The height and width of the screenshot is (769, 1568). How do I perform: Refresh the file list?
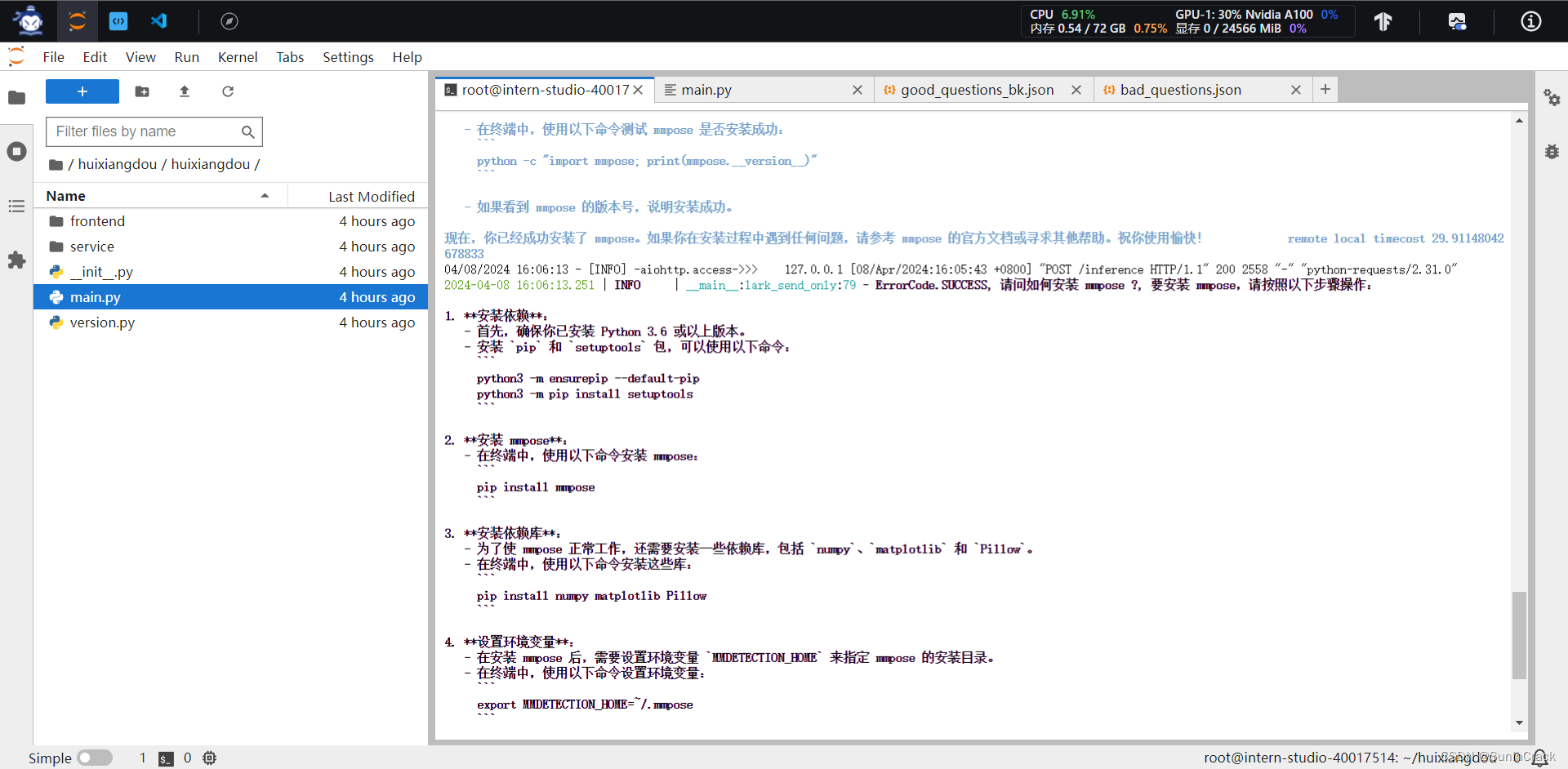(x=228, y=91)
